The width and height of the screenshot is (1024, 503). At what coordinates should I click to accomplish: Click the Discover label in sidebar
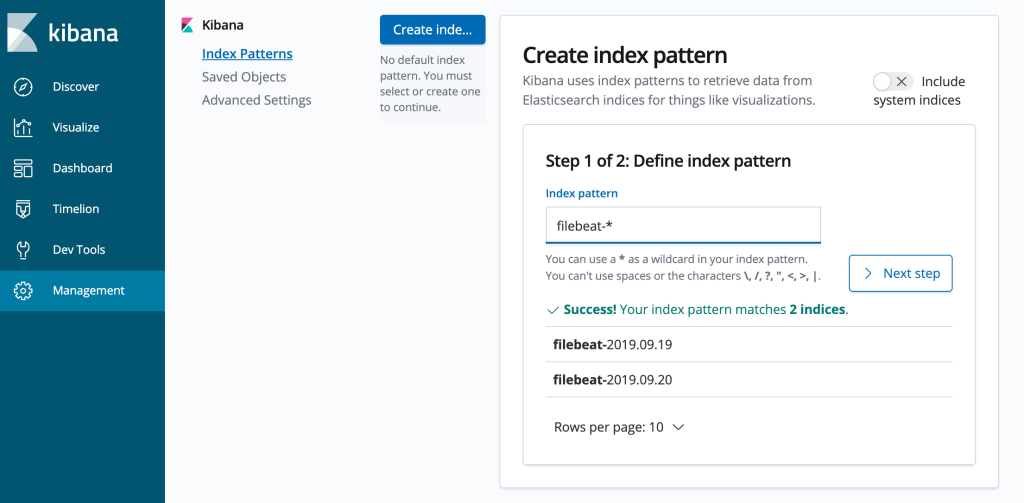pyautogui.click(x=76, y=87)
